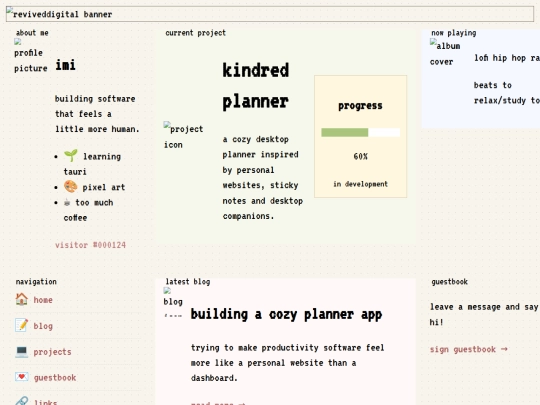Click the in development status text

coord(360,184)
